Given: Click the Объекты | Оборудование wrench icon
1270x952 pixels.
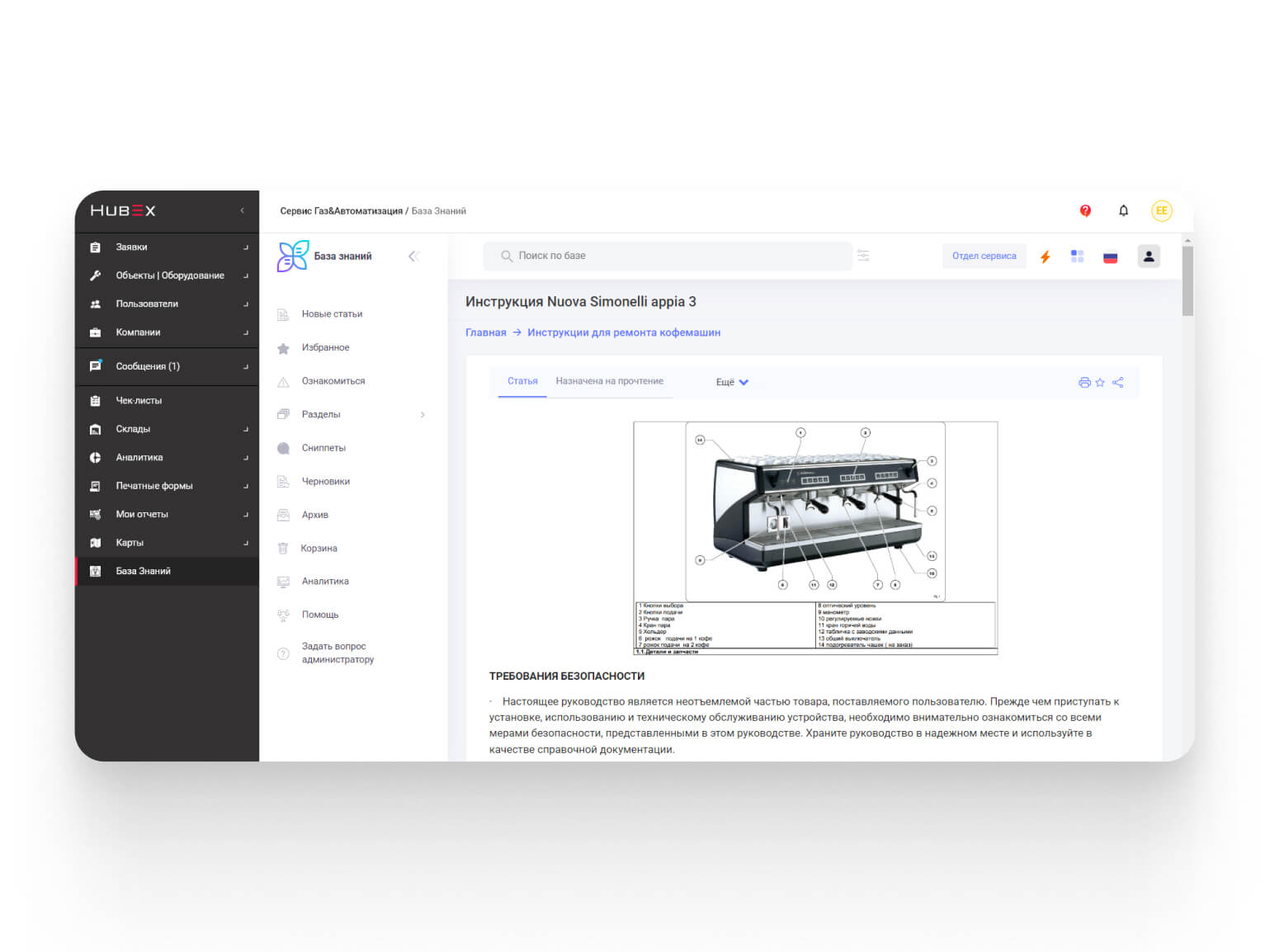Looking at the screenshot, I should [x=95, y=276].
